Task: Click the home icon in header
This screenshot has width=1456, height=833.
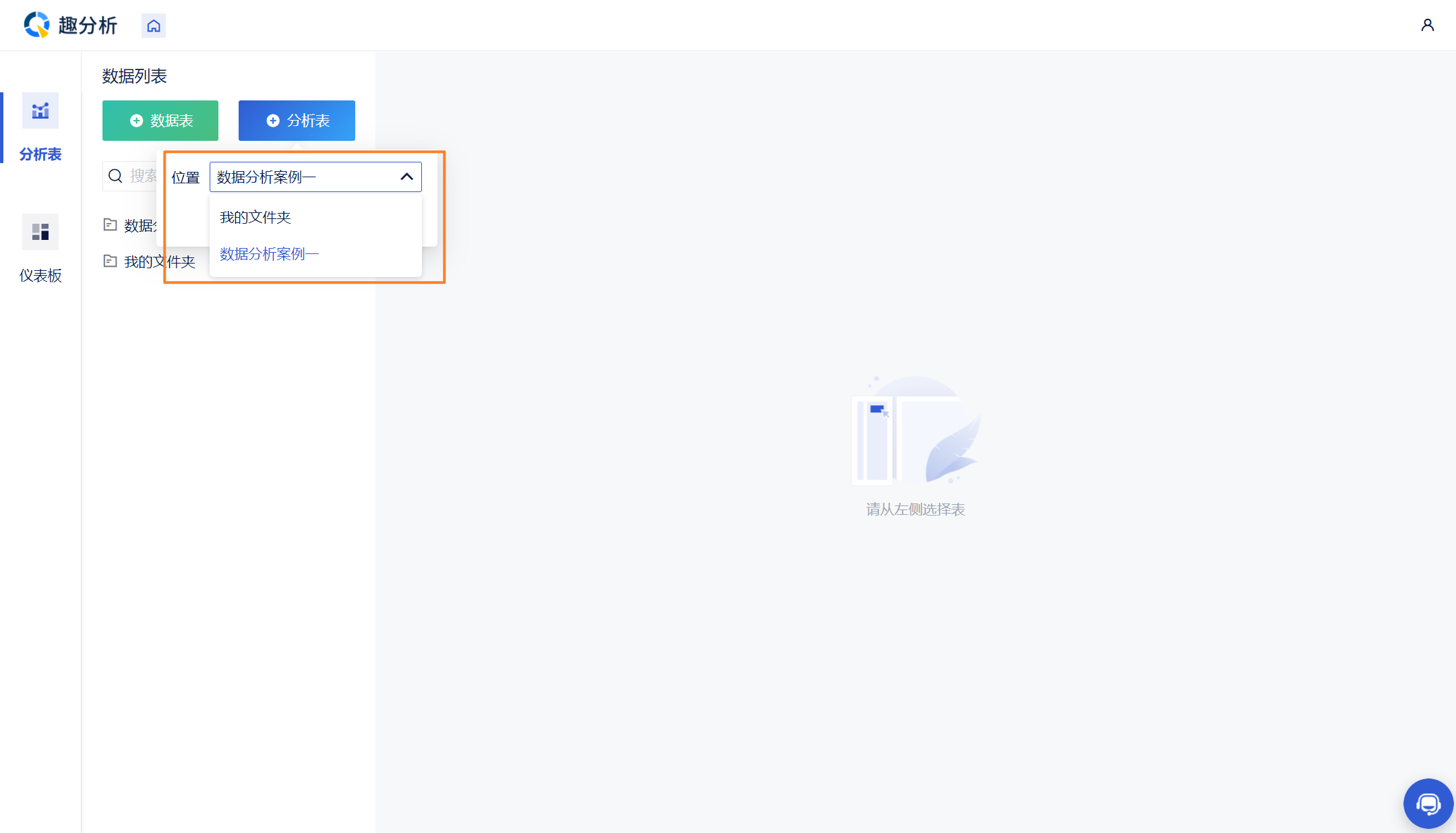Action: 154,26
